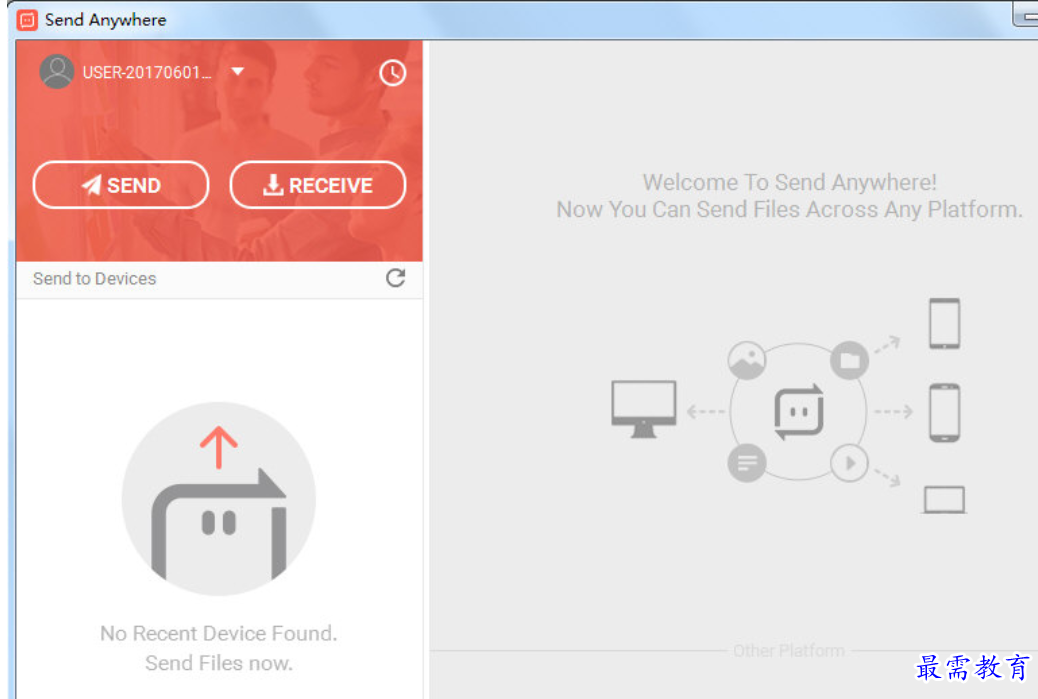The width and height of the screenshot is (1038, 699).
Task: Click the Send Files now text
Action: tap(218, 663)
